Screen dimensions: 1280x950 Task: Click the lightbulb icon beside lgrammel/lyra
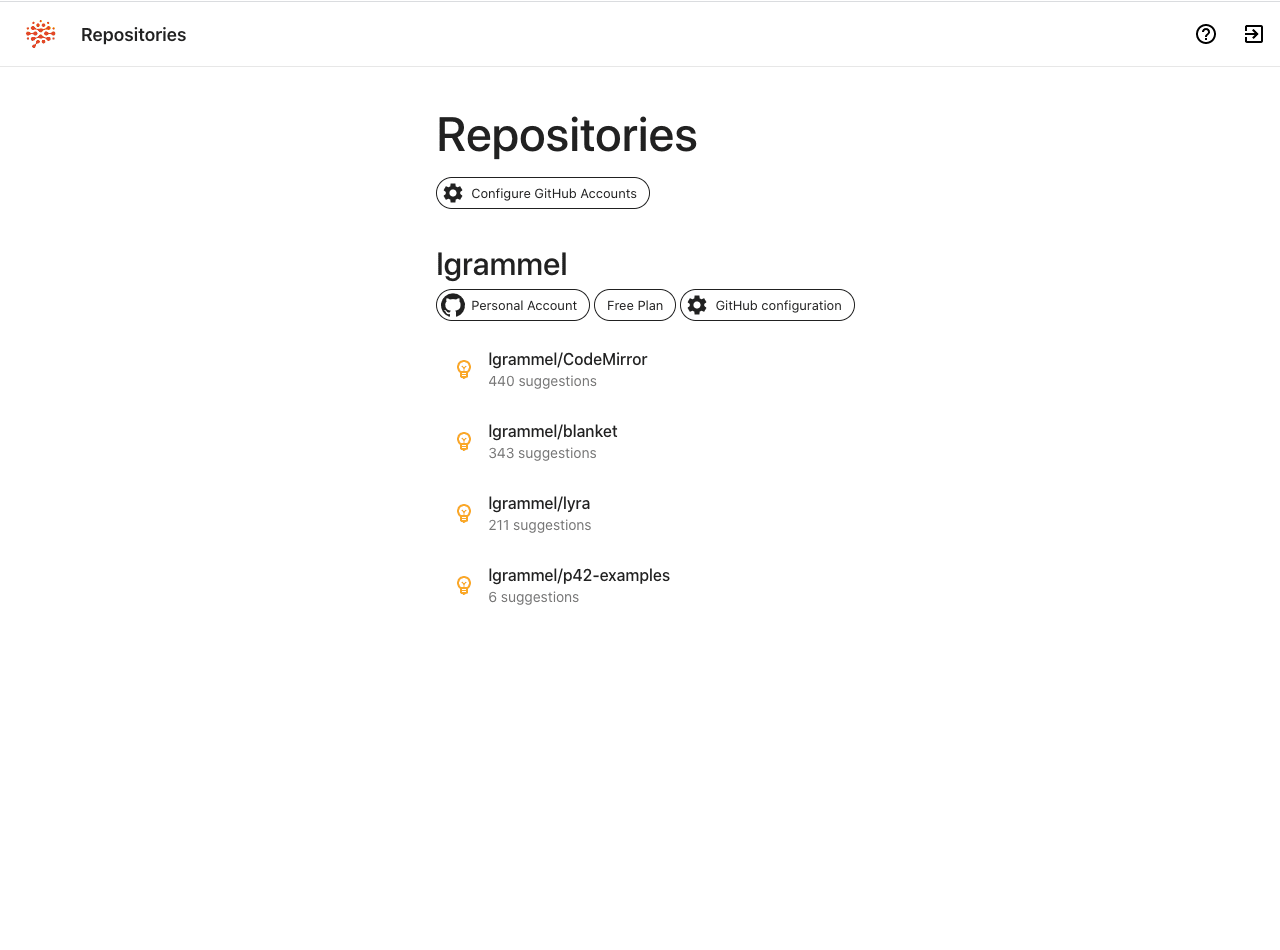coord(464,513)
